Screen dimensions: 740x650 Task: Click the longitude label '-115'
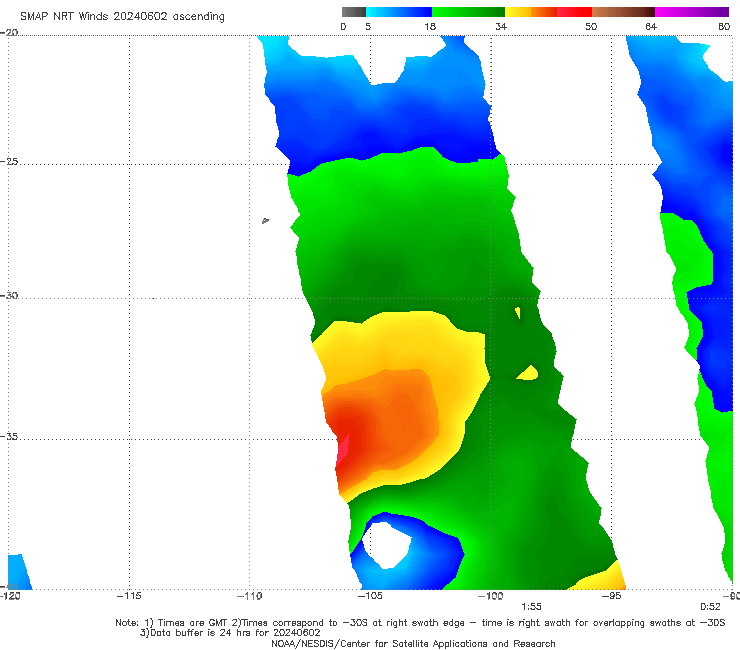tap(129, 596)
